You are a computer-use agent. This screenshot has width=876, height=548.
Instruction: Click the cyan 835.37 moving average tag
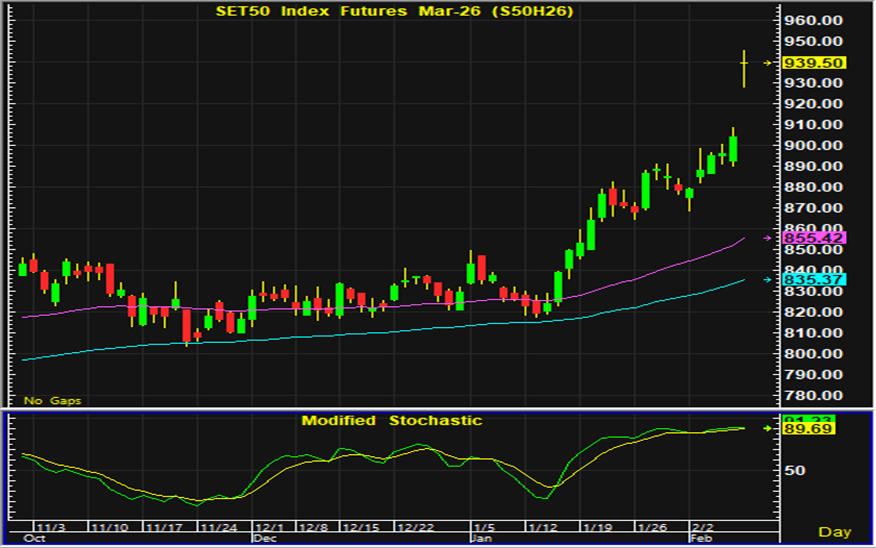[x=814, y=281]
